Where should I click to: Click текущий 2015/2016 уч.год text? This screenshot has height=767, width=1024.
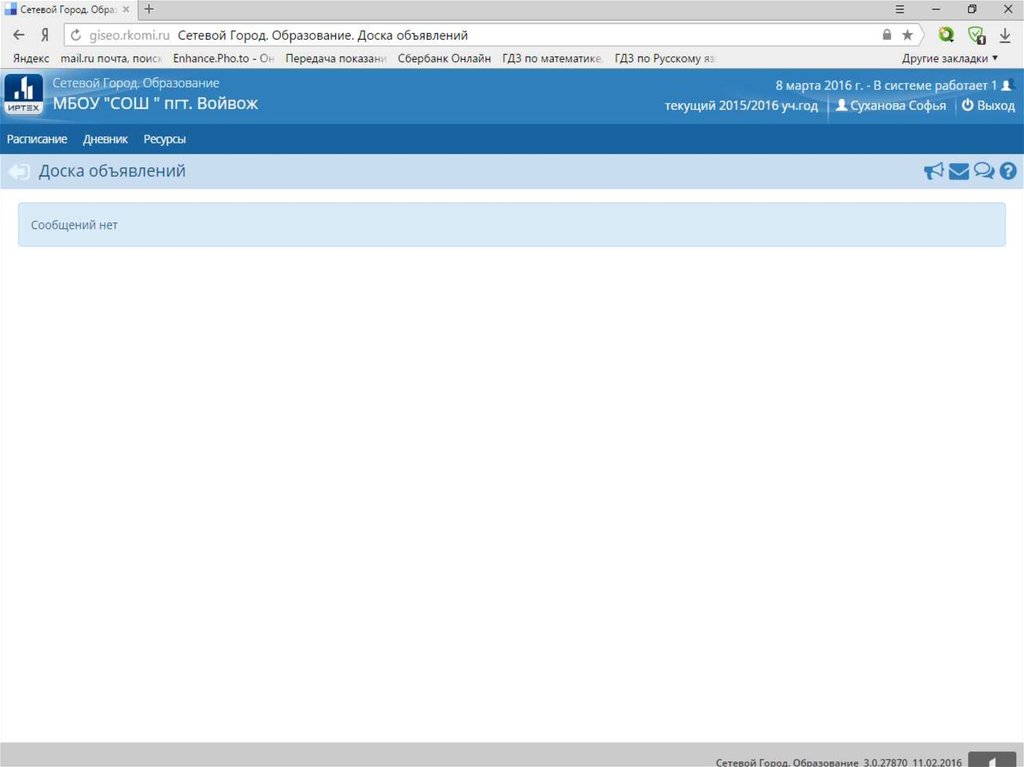pyautogui.click(x=741, y=105)
